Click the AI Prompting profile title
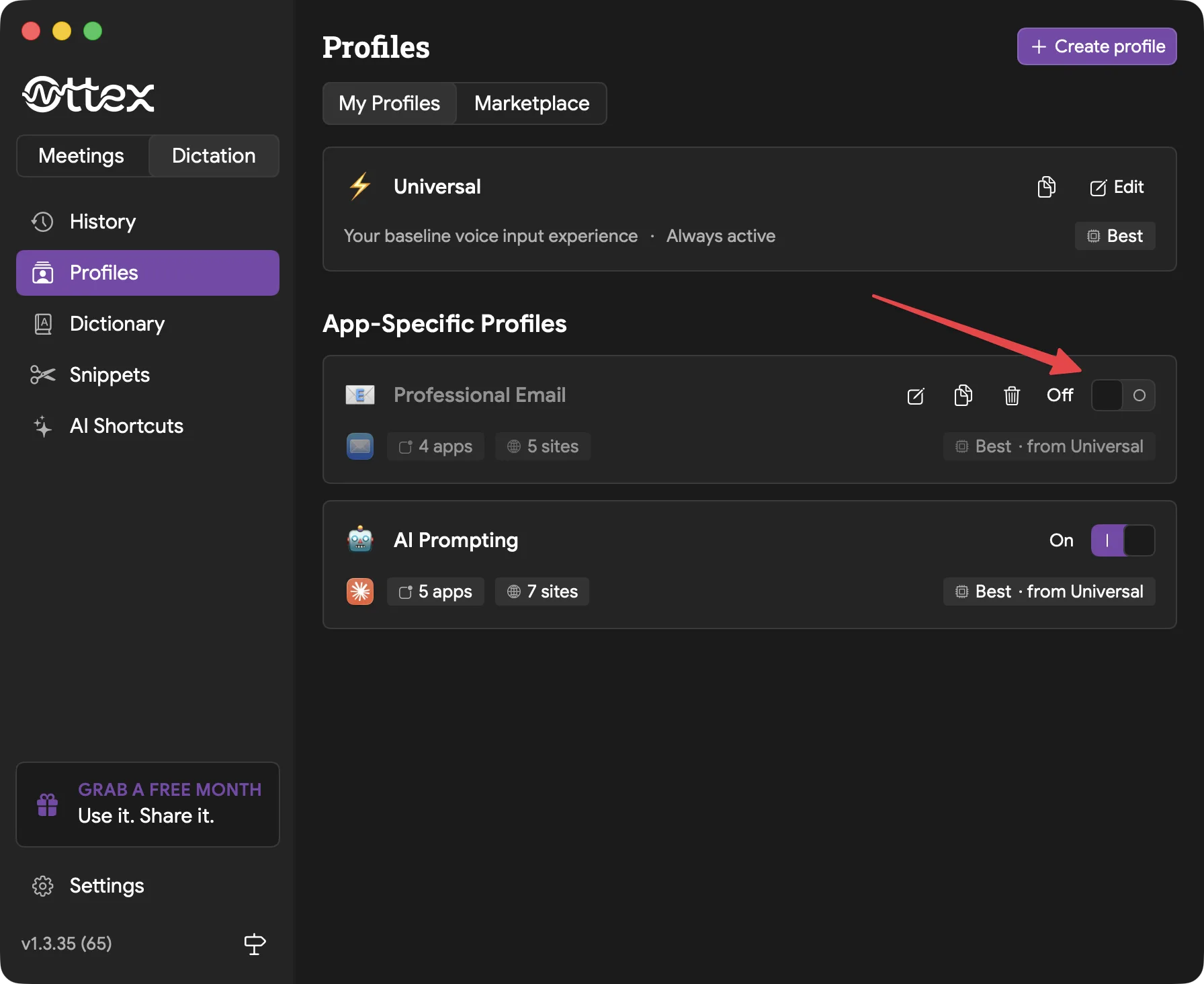Image resolution: width=1204 pixels, height=984 pixels. [x=456, y=540]
